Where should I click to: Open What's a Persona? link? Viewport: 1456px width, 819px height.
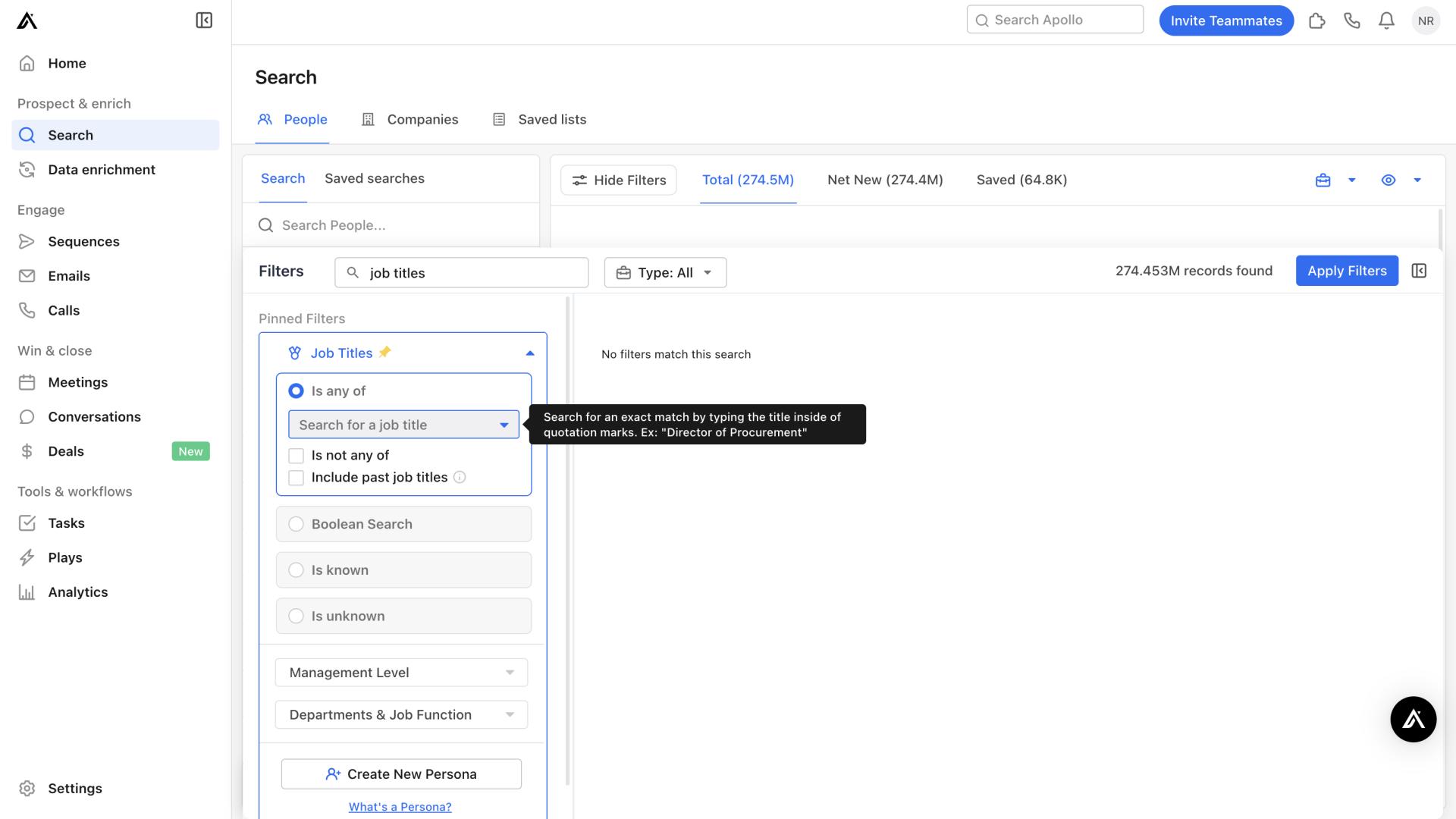click(x=400, y=807)
